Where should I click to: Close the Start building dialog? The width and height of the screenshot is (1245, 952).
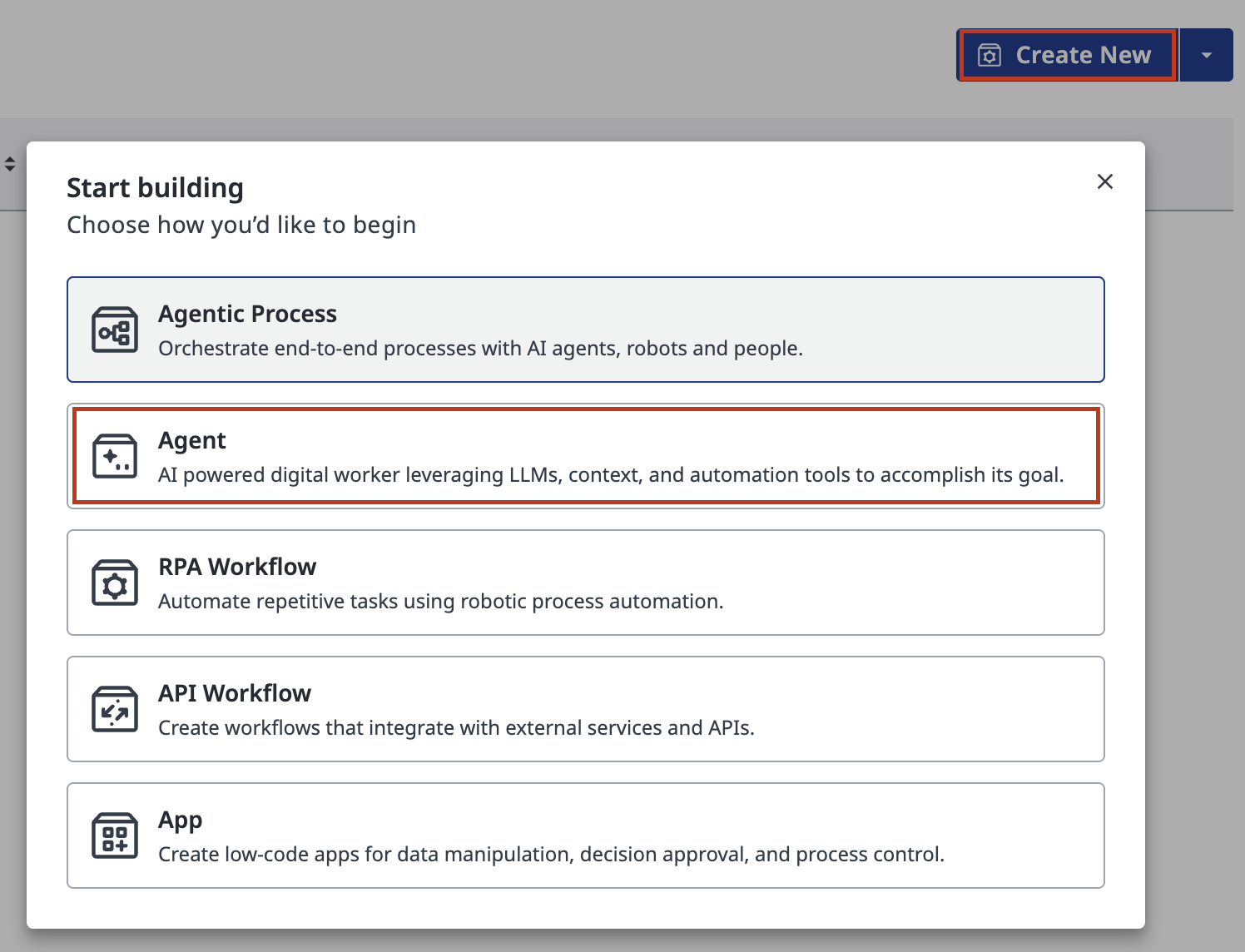pos(1105,181)
